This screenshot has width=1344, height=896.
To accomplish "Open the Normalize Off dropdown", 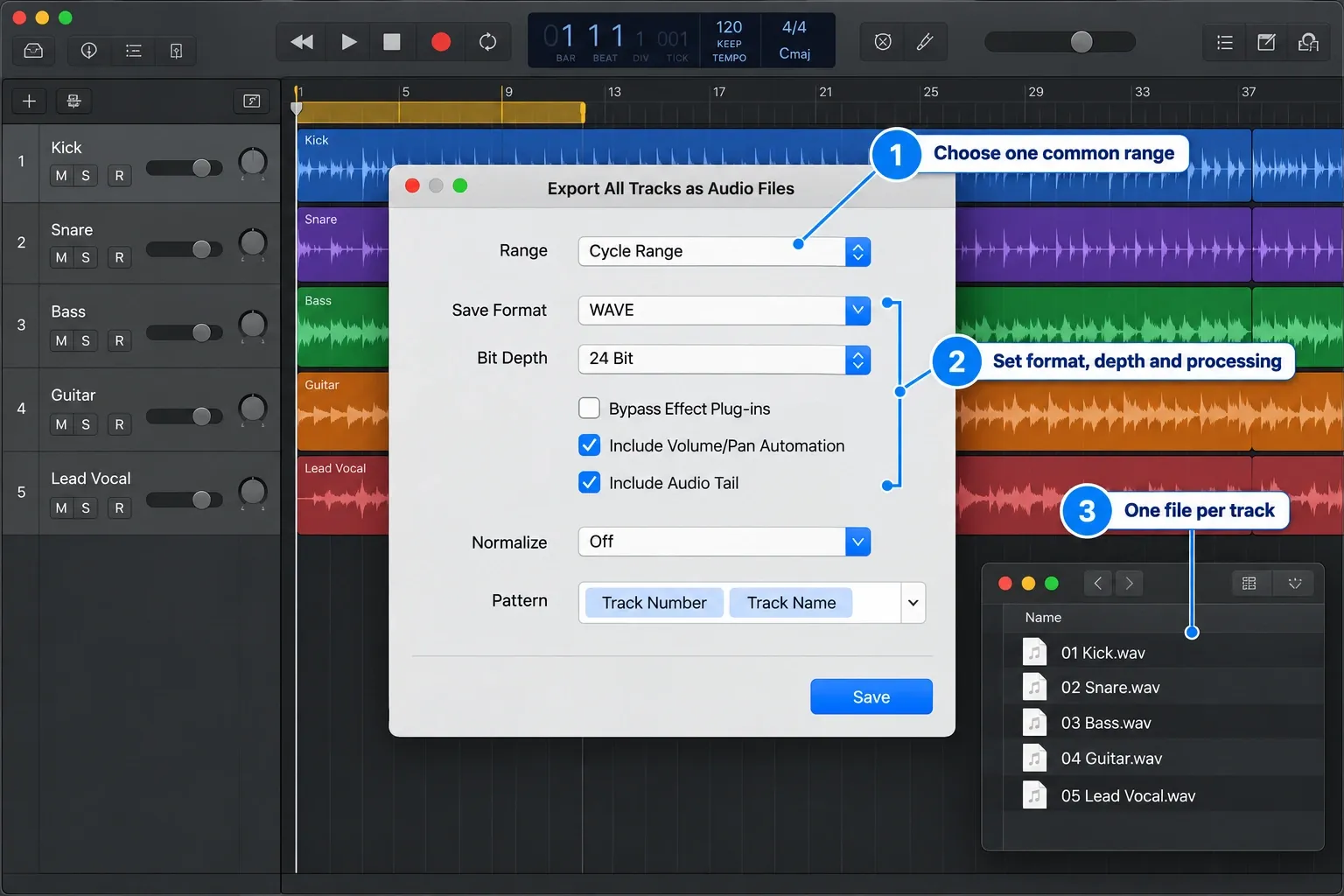I will pyautogui.click(x=724, y=542).
